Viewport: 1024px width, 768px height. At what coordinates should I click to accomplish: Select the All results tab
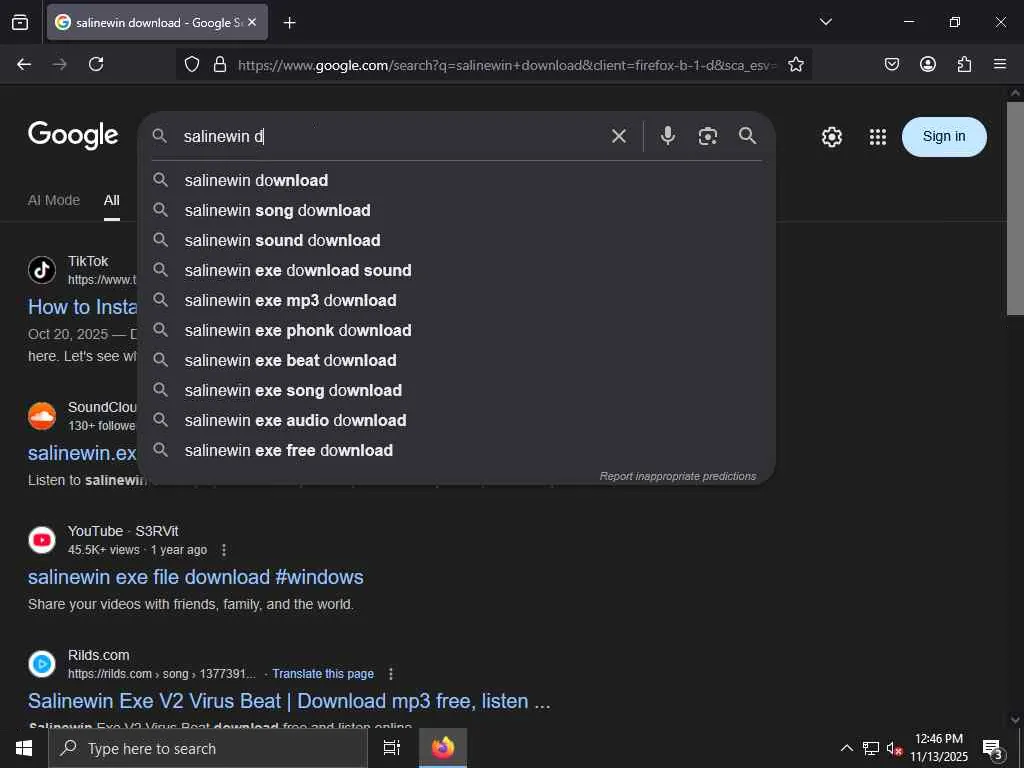click(112, 200)
